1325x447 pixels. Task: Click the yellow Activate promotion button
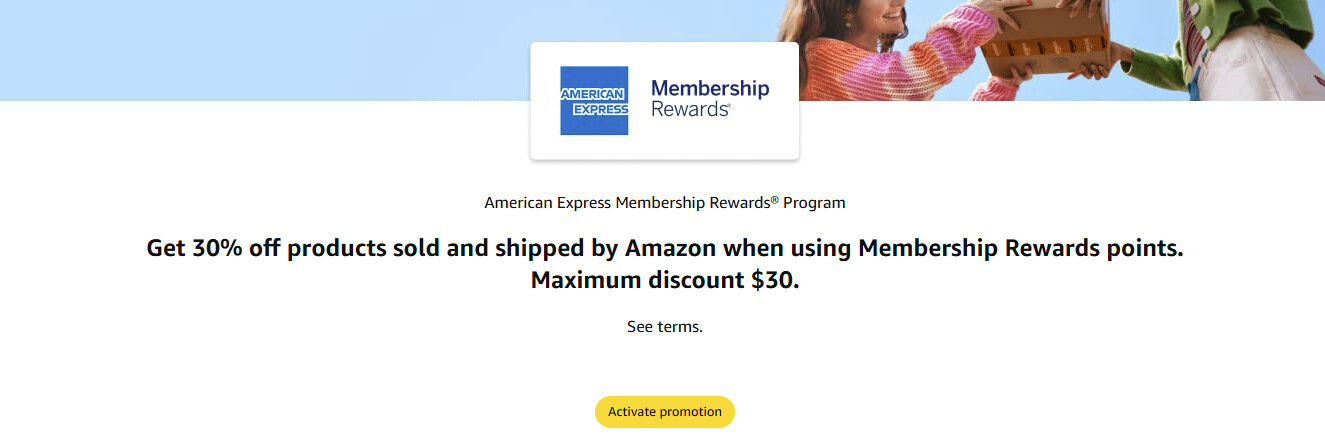coord(665,412)
